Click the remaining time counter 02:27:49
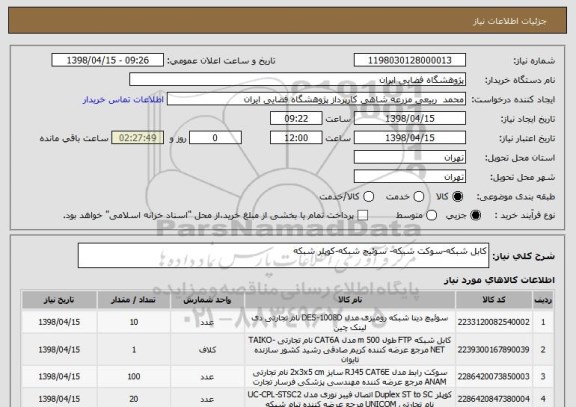Image resolution: width=576 pixels, height=407 pixels. 138,138
